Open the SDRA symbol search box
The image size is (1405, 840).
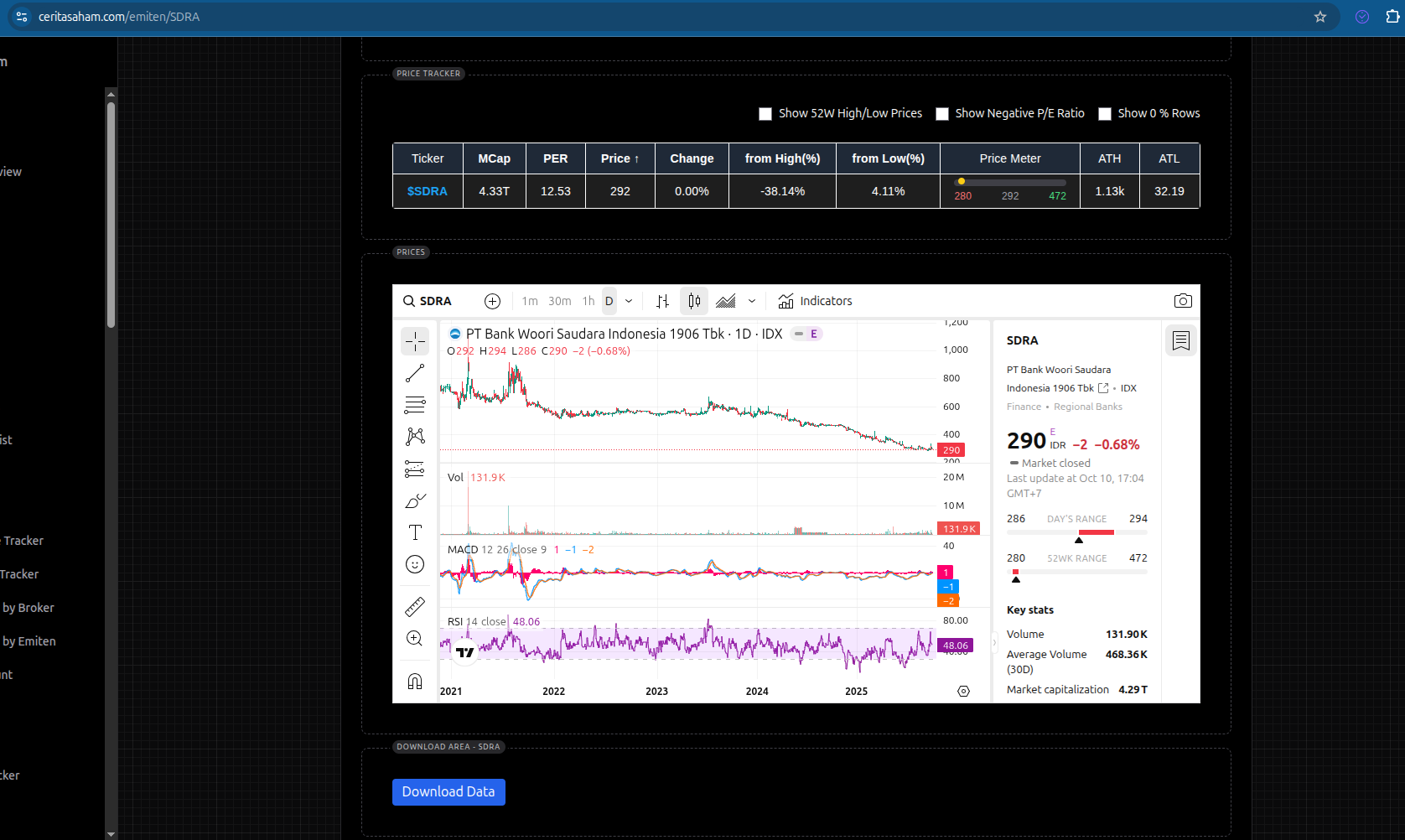tap(428, 301)
